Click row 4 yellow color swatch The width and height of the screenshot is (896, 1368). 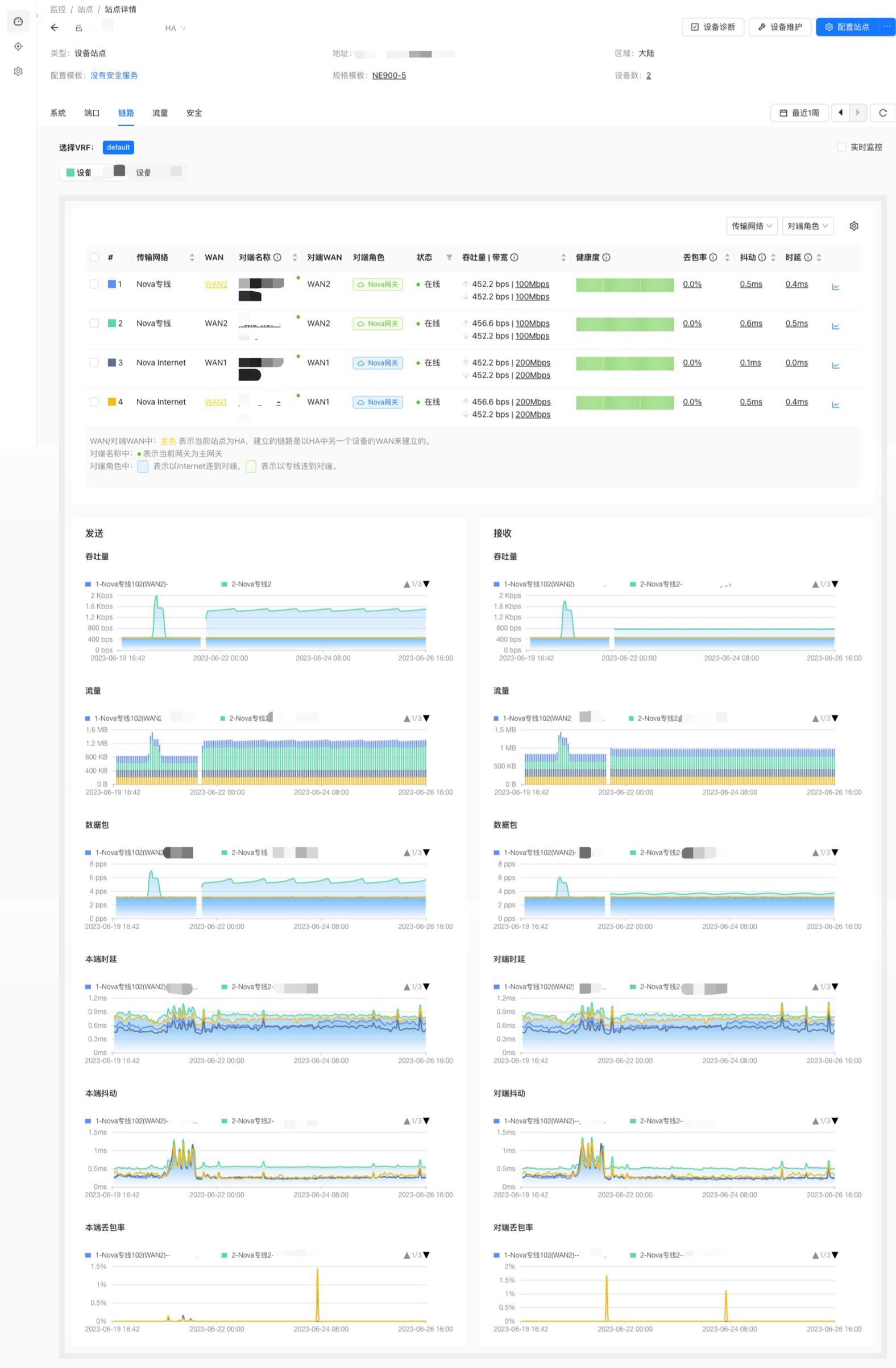pyautogui.click(x=112, y=402)
